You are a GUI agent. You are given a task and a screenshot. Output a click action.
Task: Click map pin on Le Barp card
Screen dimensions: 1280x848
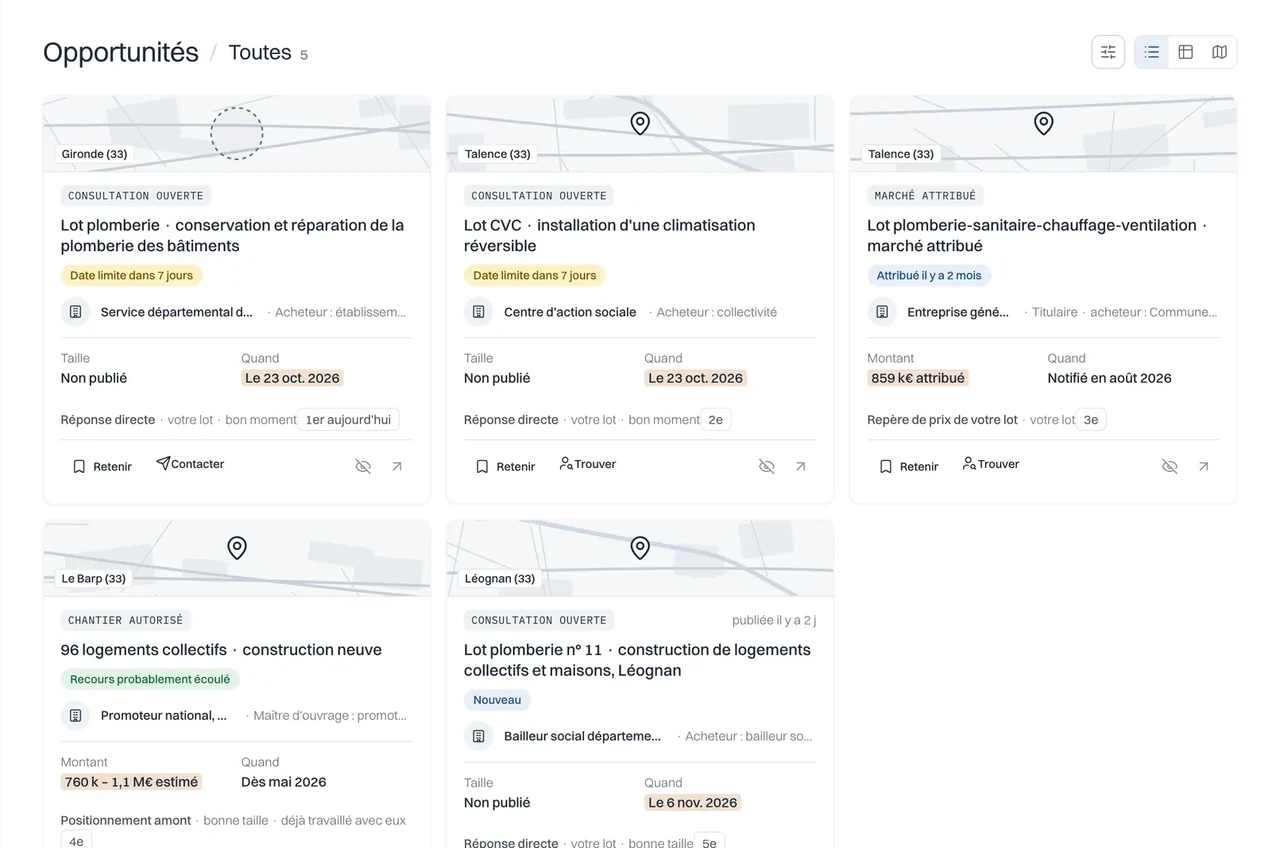(237, 548)
